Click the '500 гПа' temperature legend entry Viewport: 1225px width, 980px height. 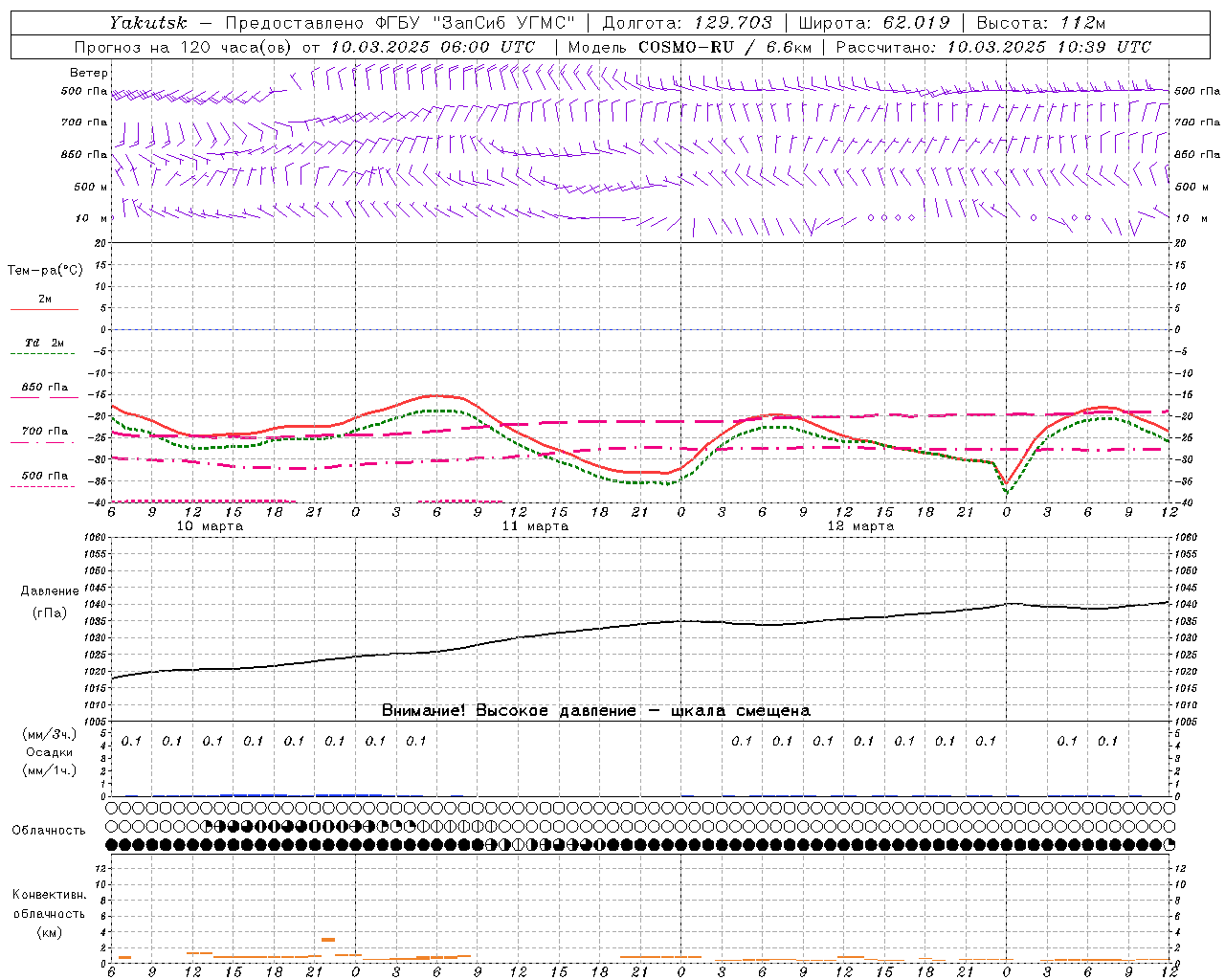(44, 476)
